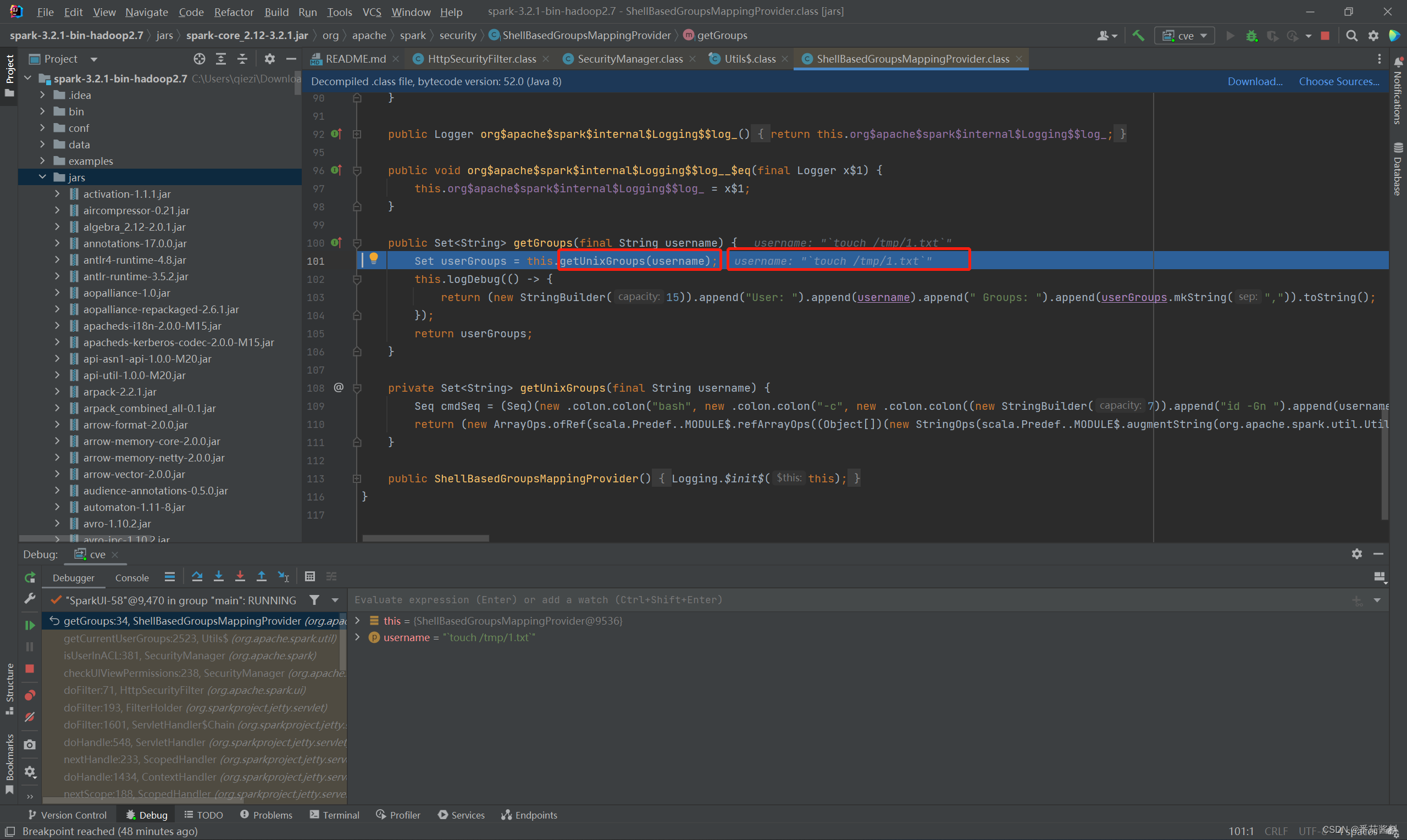This screenshot has height=840, width=1407.
Task: Collapse the jars folder in project tree
Action: point(42,177)
